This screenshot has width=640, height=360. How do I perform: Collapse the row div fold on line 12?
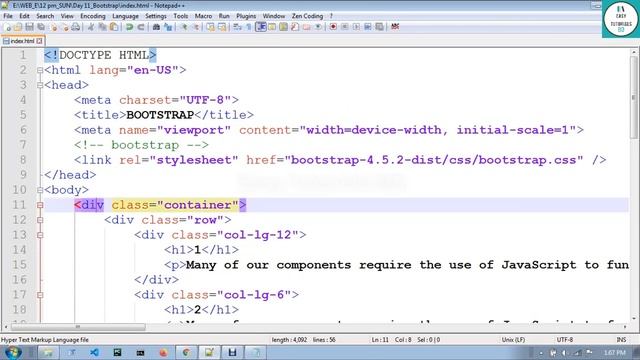click(x=40, y=220)
